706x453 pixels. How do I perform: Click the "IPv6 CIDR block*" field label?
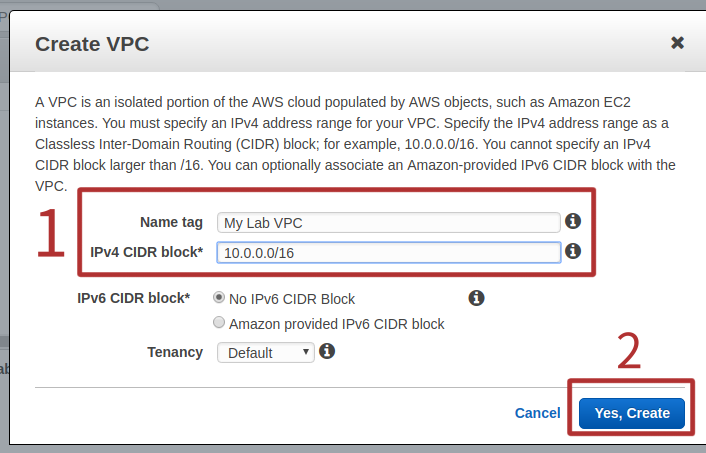point(133,298)
